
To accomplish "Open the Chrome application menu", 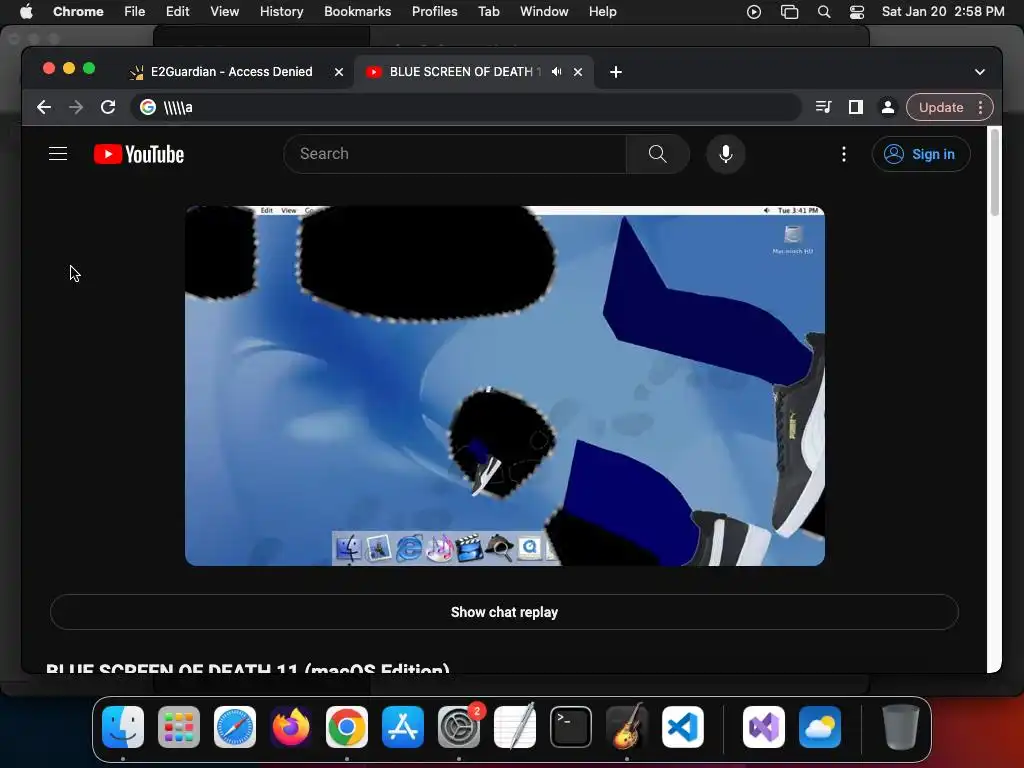I will click(x=78, y=12).
